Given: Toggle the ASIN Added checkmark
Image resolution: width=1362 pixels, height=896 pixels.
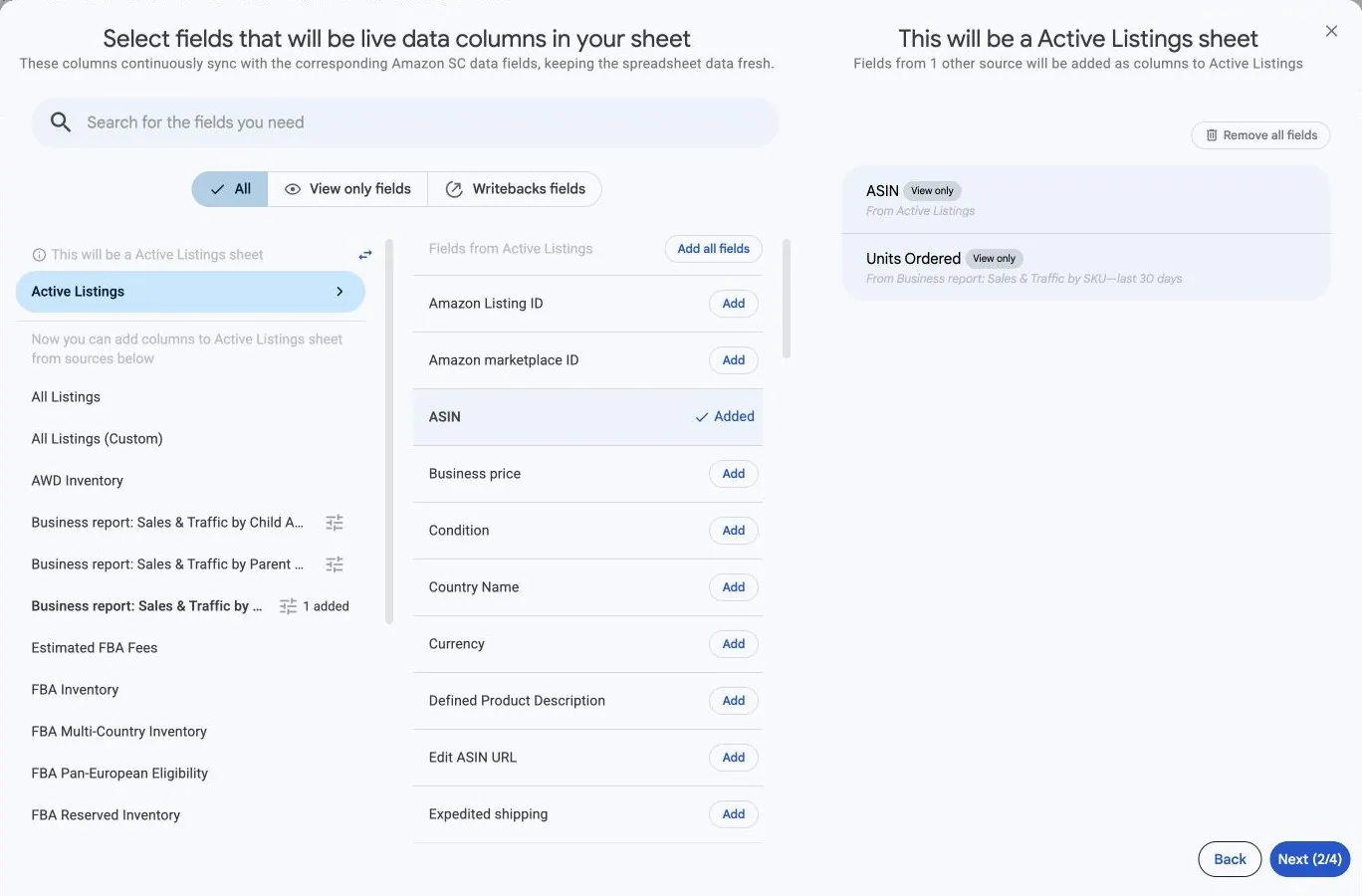Looking at the screenshot, I should tap(725, 417).
